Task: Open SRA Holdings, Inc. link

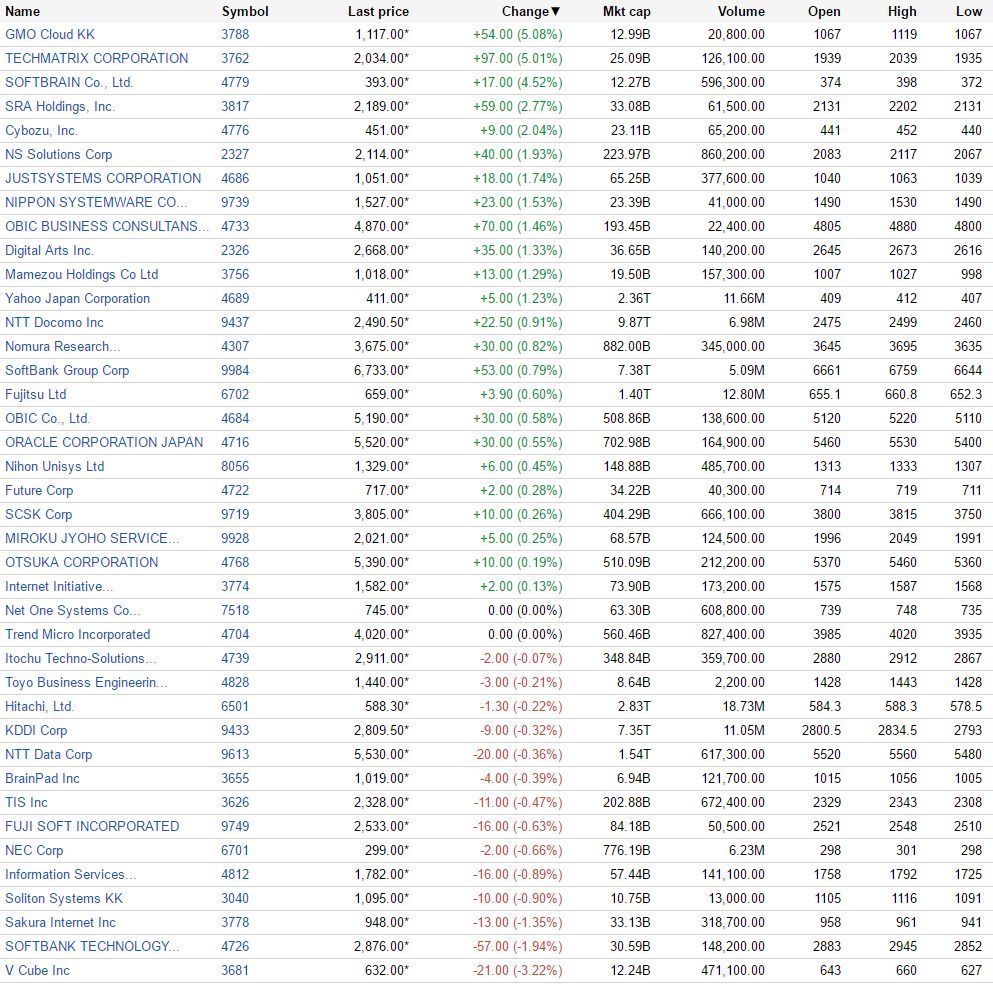Action: click(x=60, y=106)
